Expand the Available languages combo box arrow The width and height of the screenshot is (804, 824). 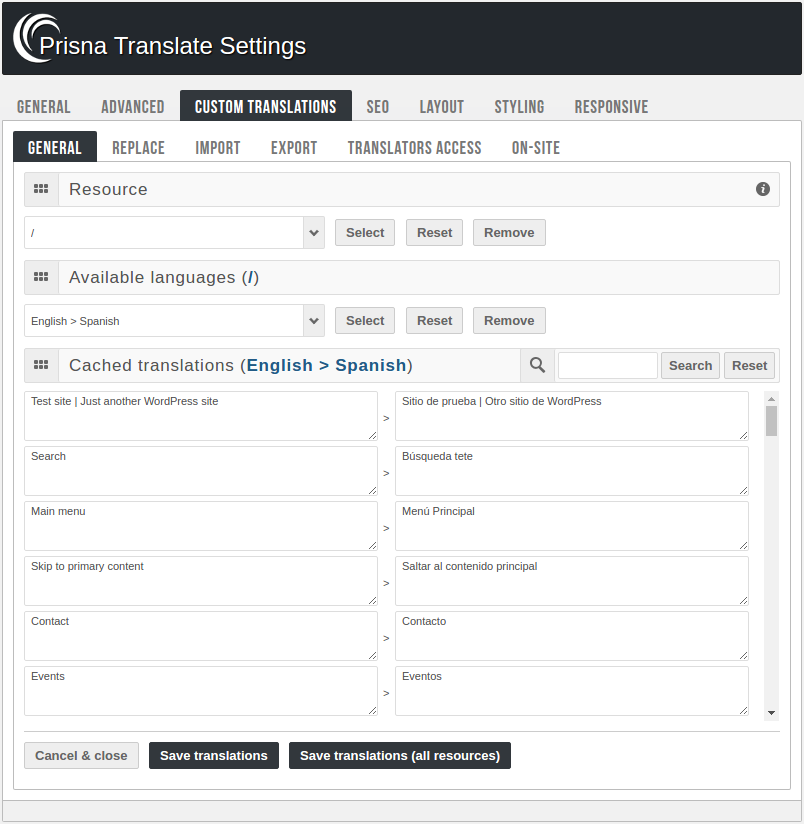click(x=313, y=320)
